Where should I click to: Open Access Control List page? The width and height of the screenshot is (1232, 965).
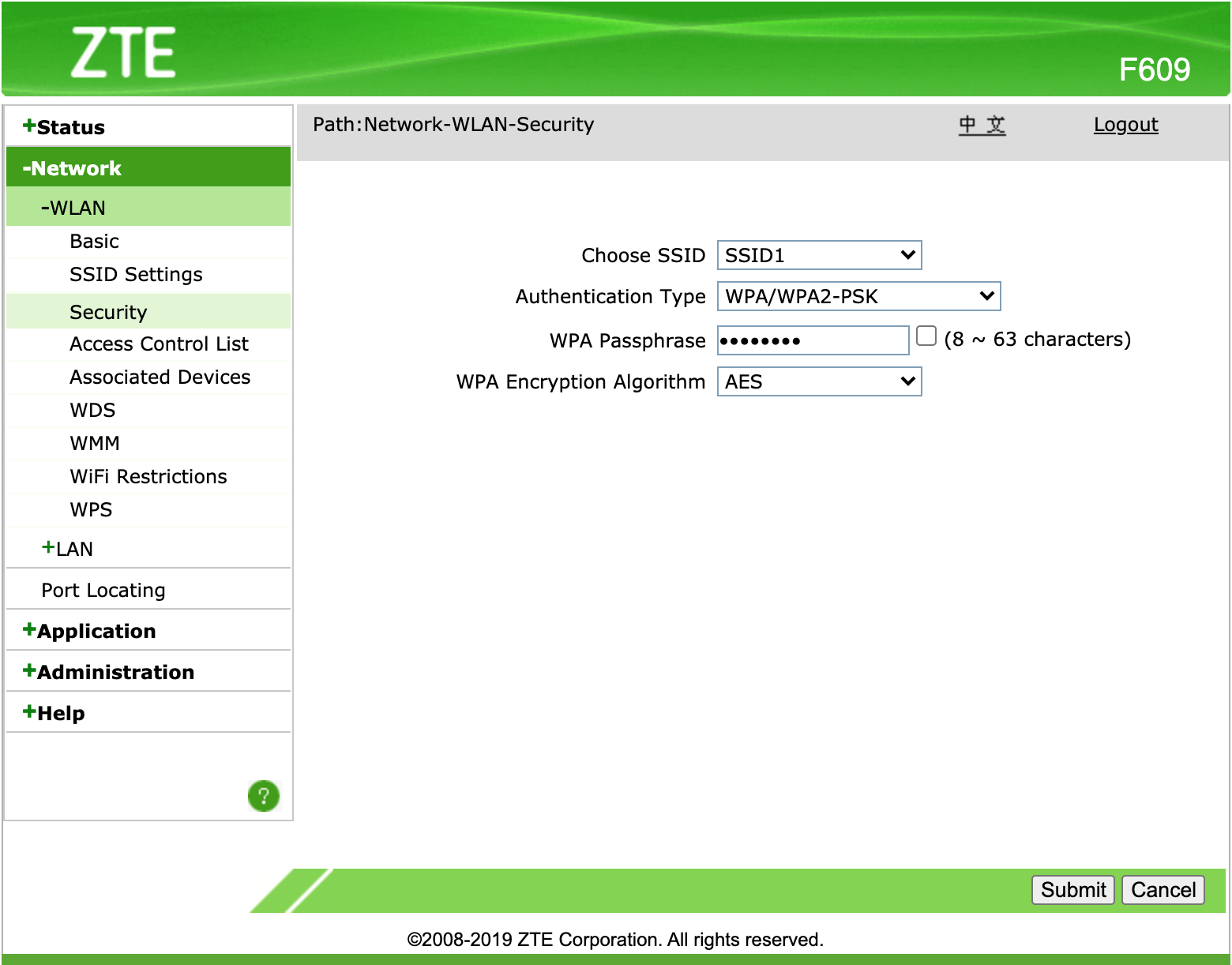[159, 344]
